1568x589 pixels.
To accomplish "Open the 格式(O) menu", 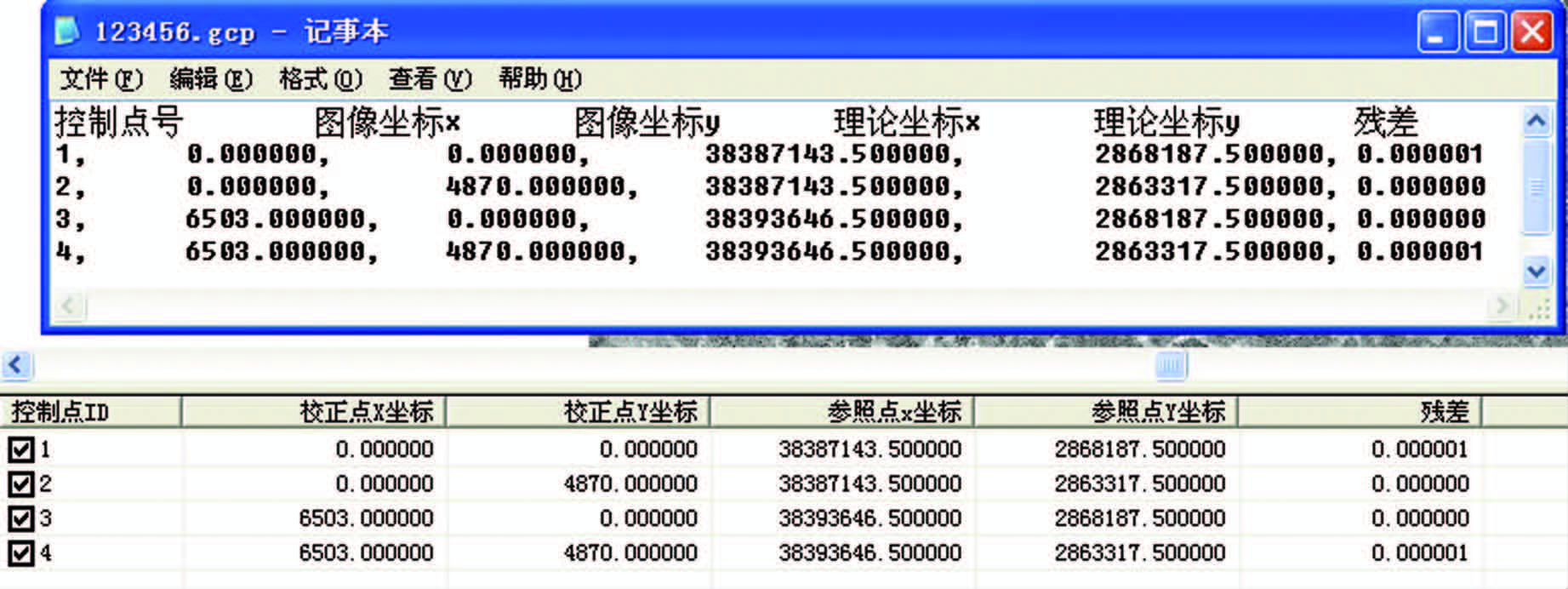I will pyautogui.click(x=320, y=79).
